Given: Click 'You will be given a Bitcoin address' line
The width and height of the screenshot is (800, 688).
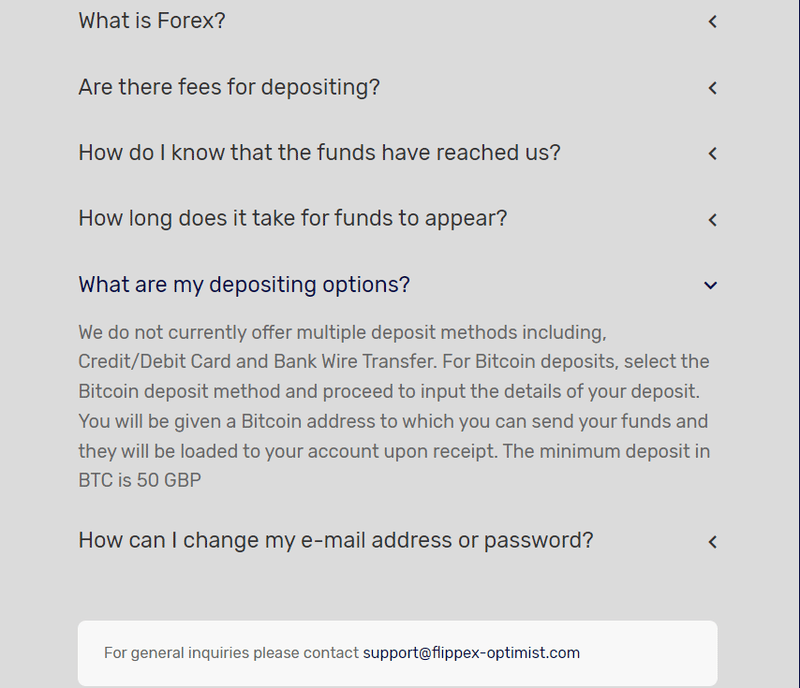Looking at the screenshot, I should (393, 422).
